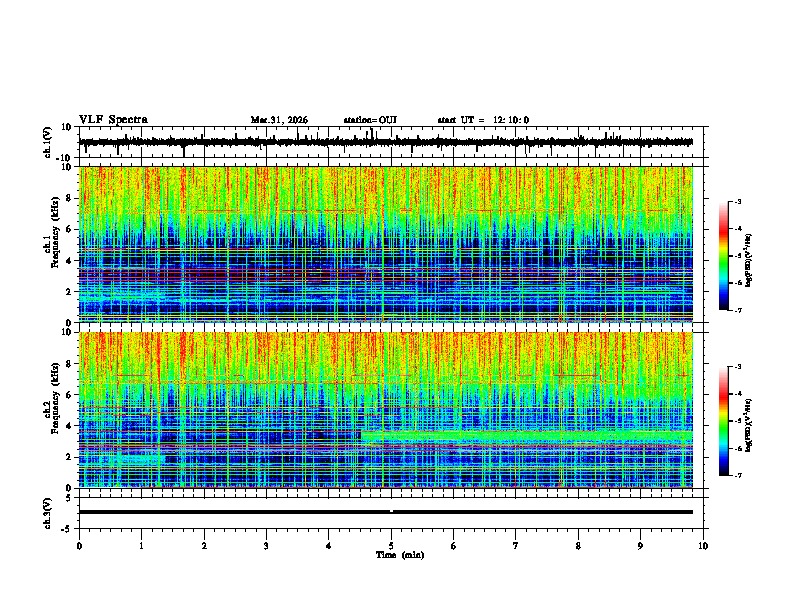The width and height of the screenshot is (792, 612).
Task: Click the ch.2 spectrogram panel
Action: pyautogui.click(x=386, y=410)
